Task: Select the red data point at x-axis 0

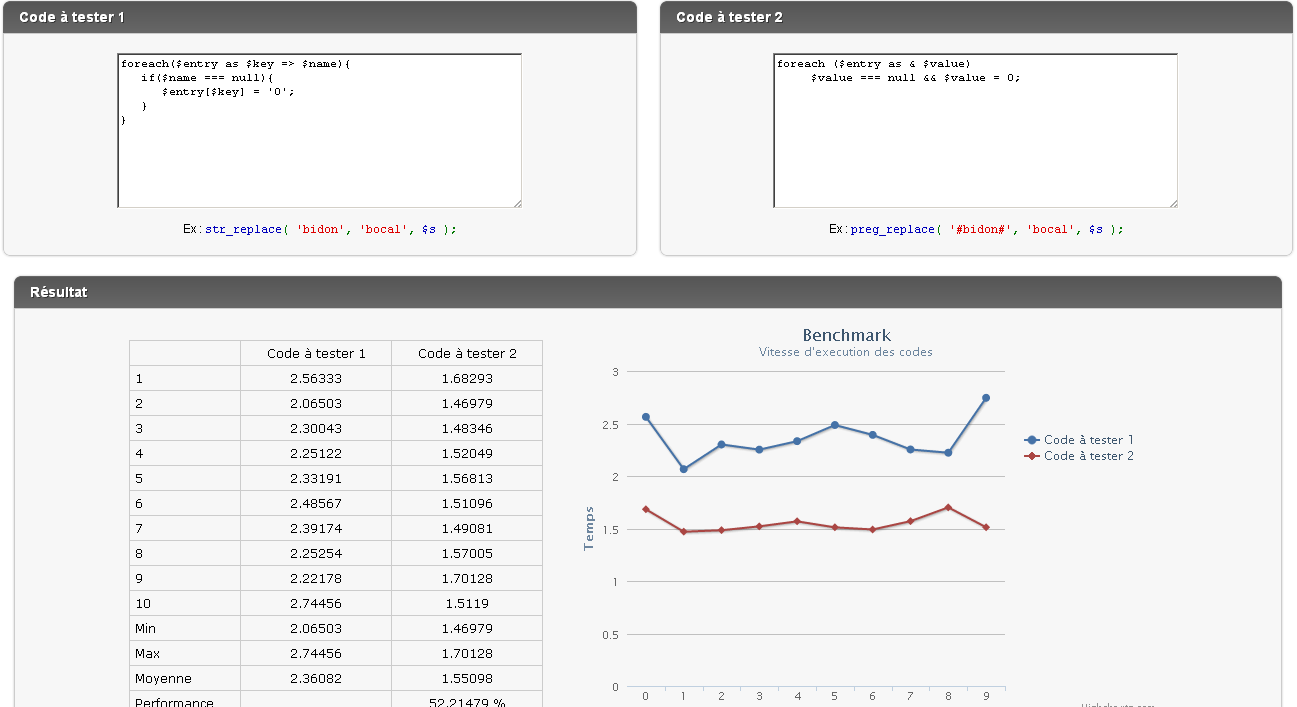Action: [x=646, y=510]
